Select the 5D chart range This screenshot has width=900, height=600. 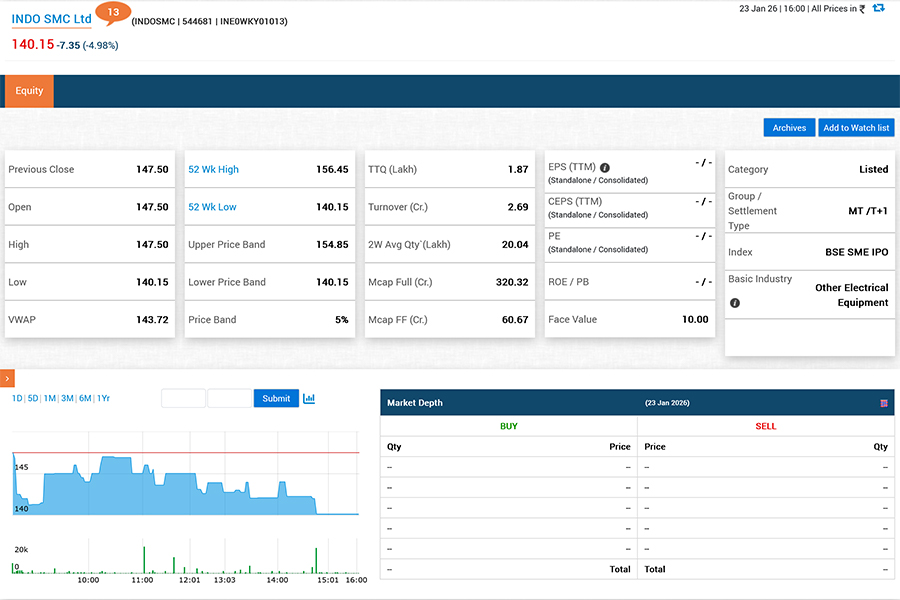click(33, 398)
